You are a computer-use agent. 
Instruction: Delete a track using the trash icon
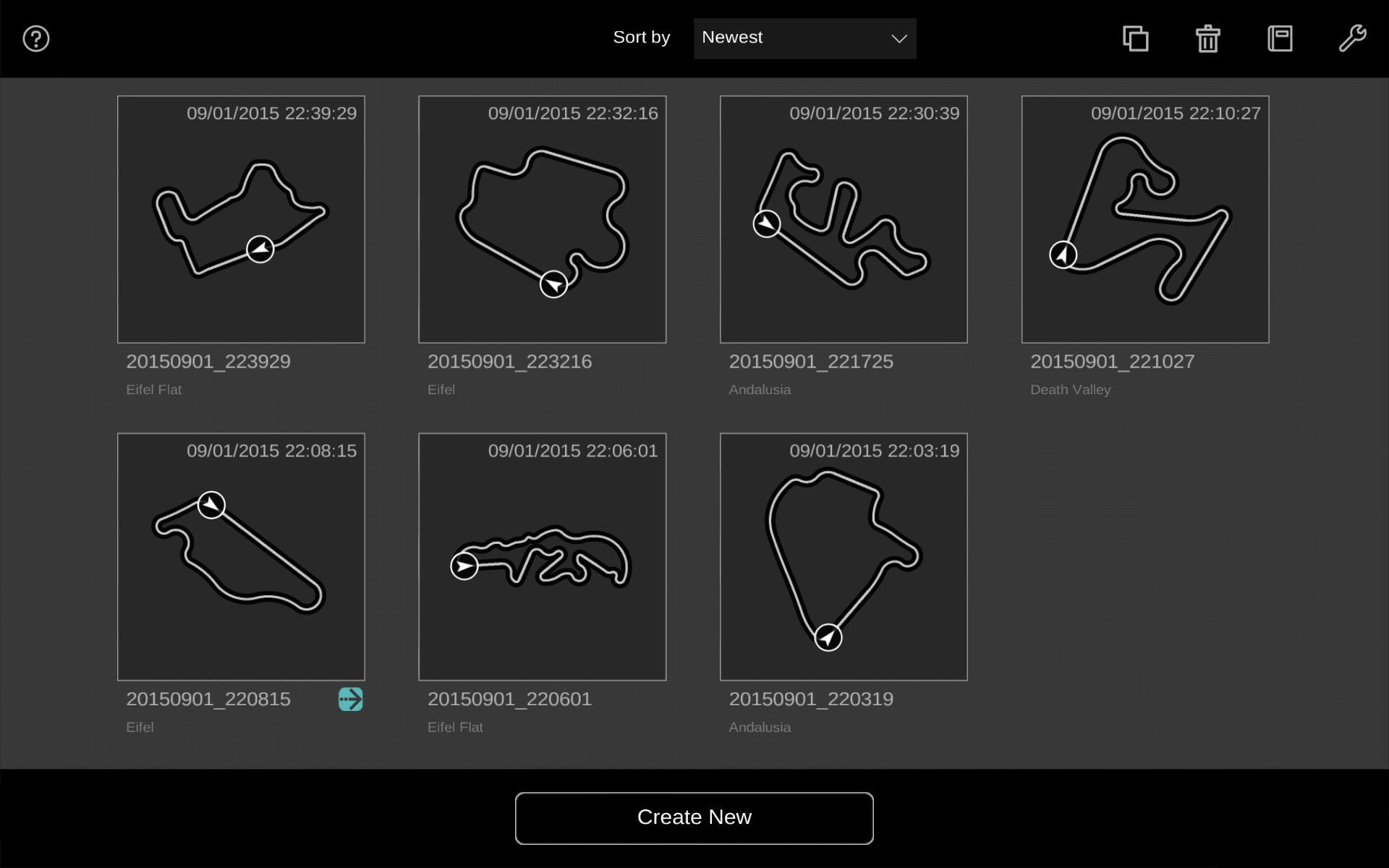pos(1206,40)
